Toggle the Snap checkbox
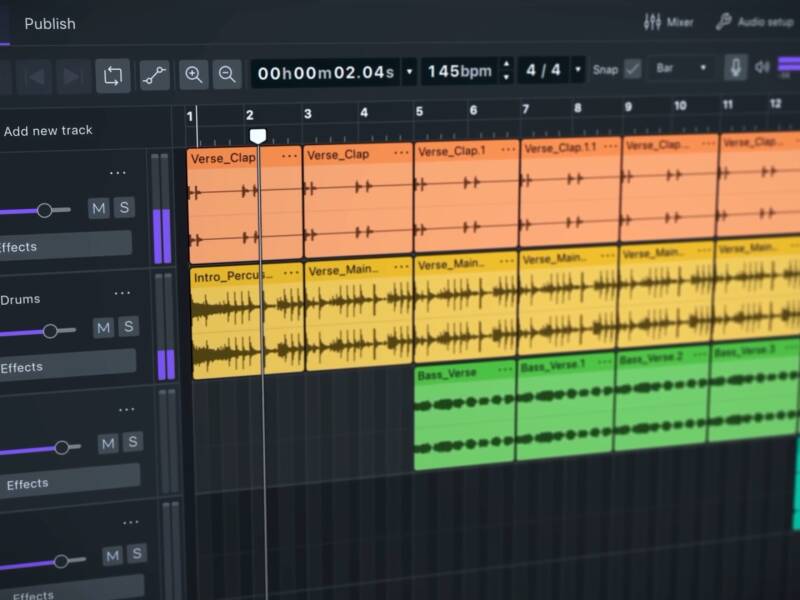The width and height of the screenshot is (800, 600). click(x=632, y=69)
